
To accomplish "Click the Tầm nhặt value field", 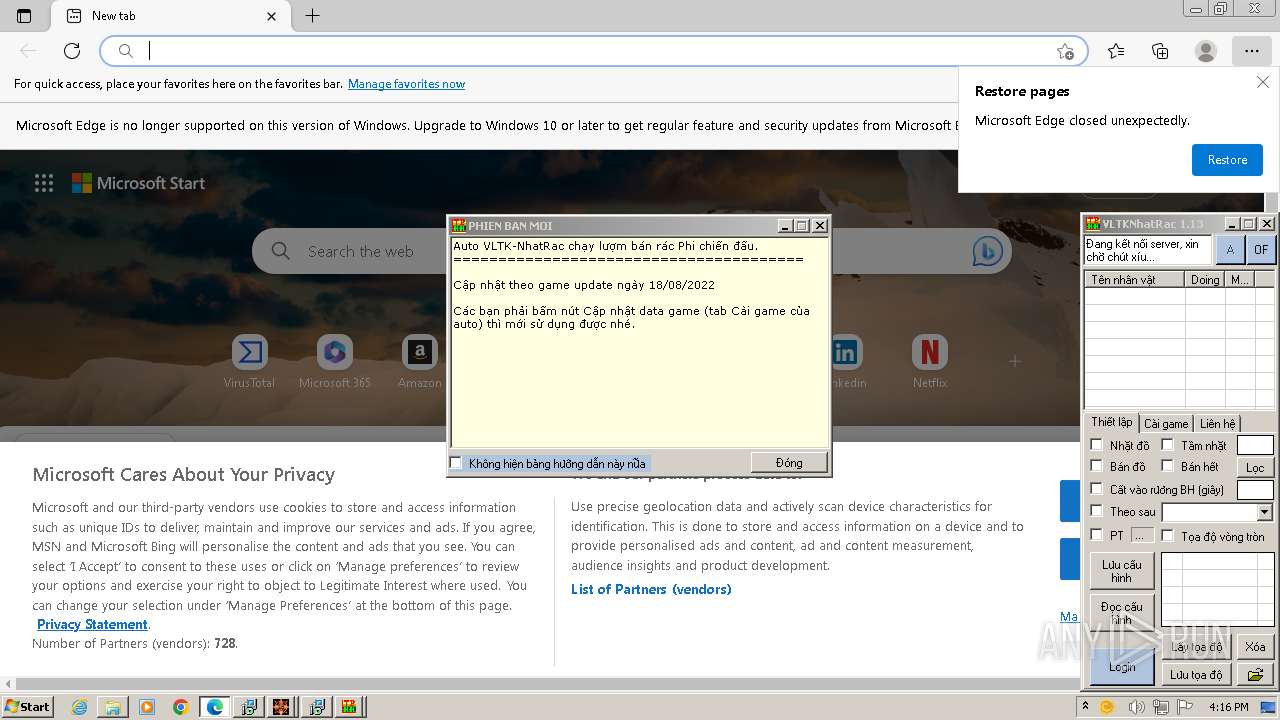I will coord(1255,445).
